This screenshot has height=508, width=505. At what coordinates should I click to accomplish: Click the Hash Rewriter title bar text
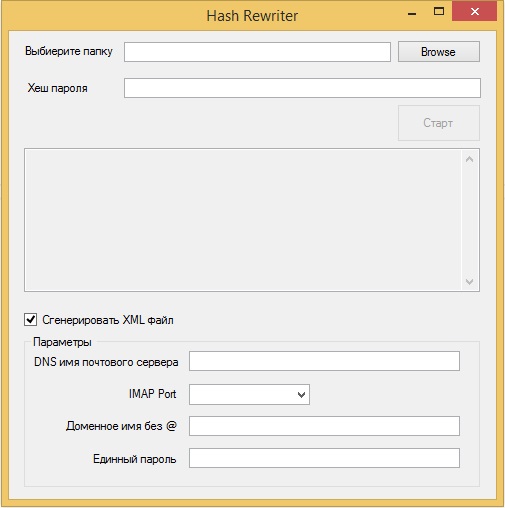[x=252, y=16]
